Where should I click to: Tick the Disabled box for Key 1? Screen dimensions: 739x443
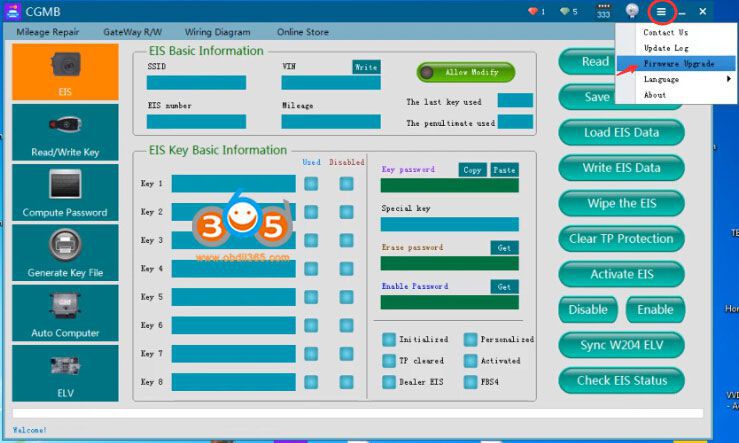pos(346,184)
